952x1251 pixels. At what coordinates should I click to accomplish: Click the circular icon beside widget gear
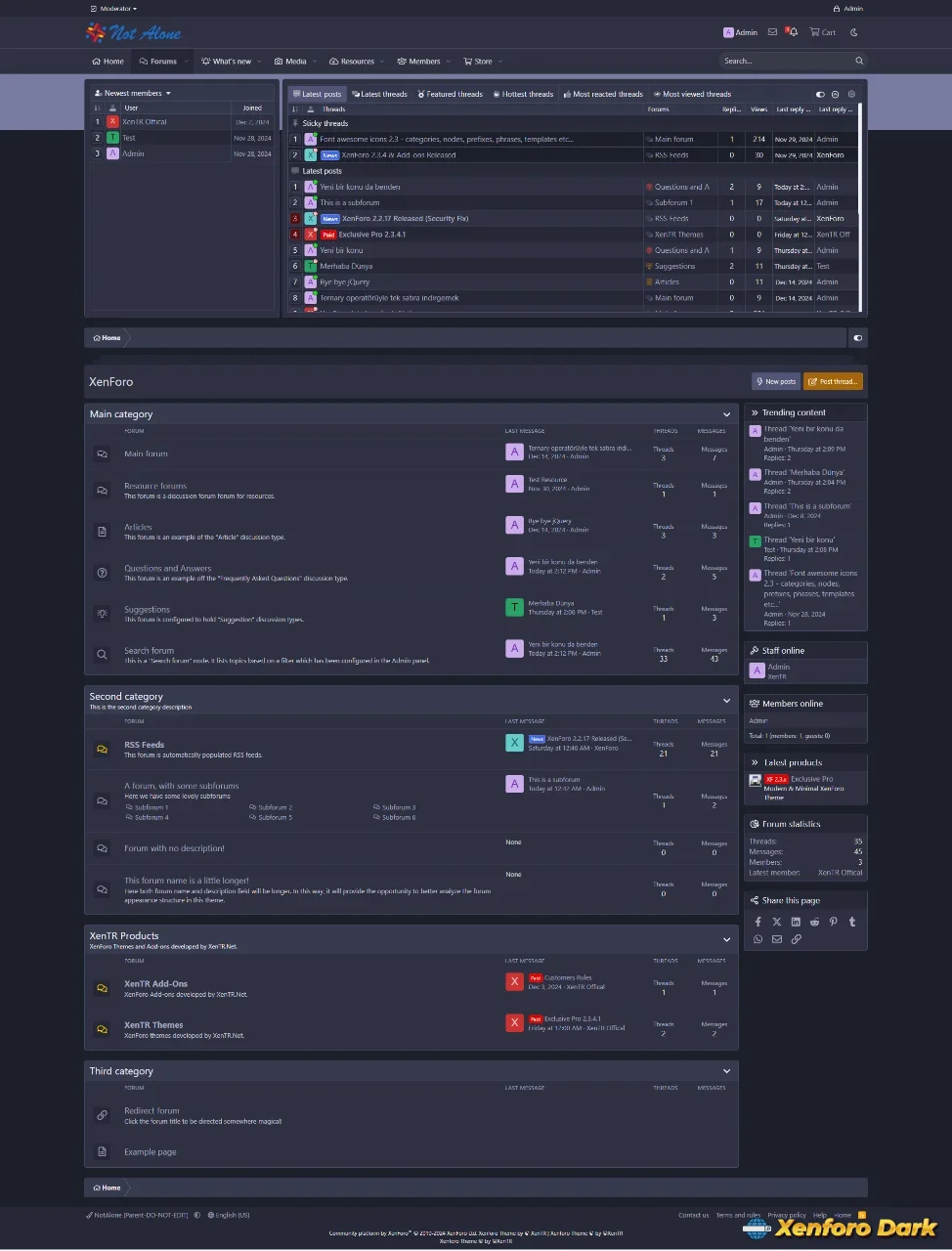(x=836, y=94)
